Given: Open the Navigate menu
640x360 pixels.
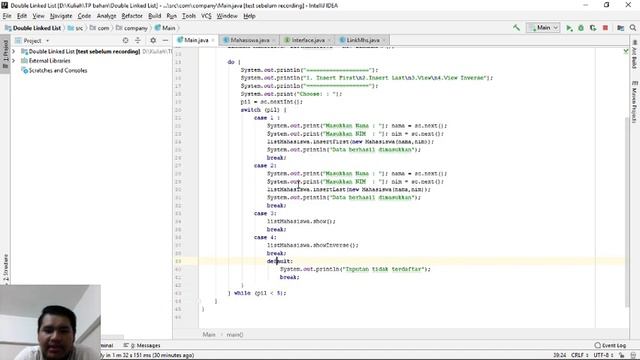Looking at the screenshot, I should (61, 16).
